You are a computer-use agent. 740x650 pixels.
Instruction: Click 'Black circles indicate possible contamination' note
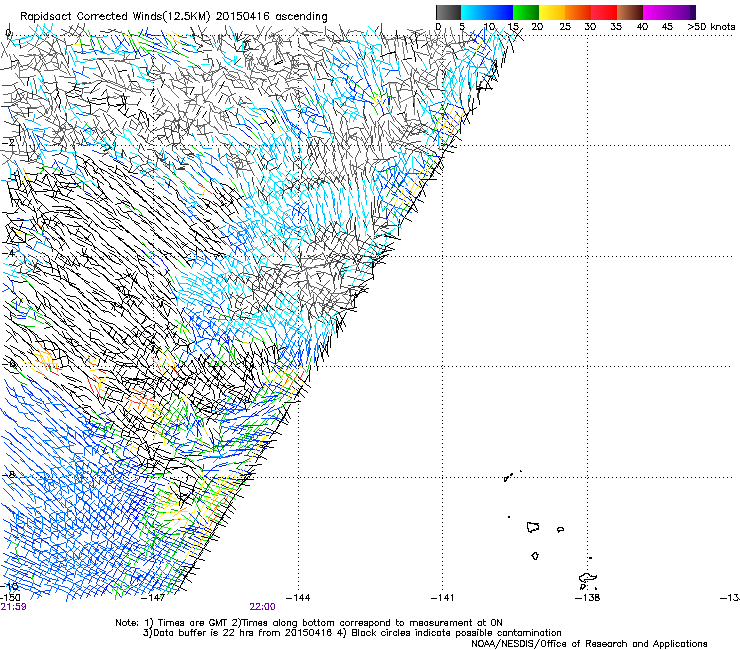(456, 633)
